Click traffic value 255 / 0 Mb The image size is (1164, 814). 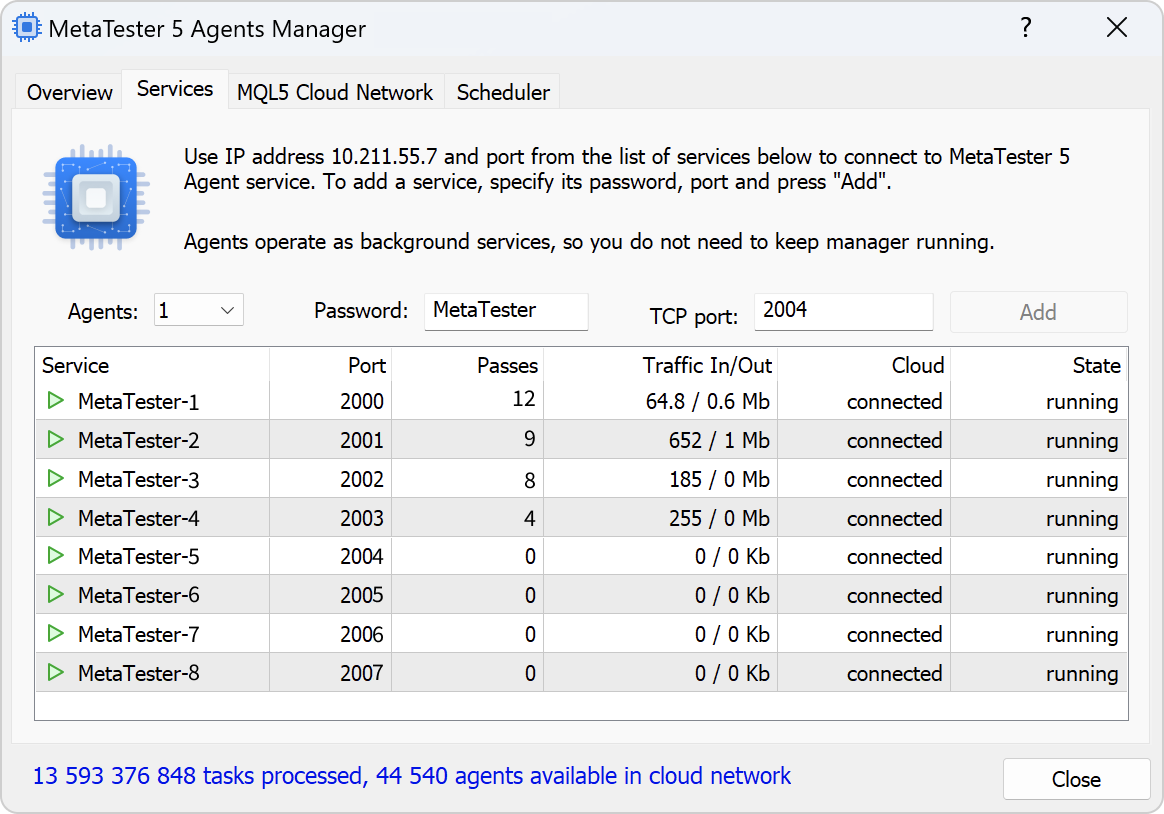coord(719,518)
